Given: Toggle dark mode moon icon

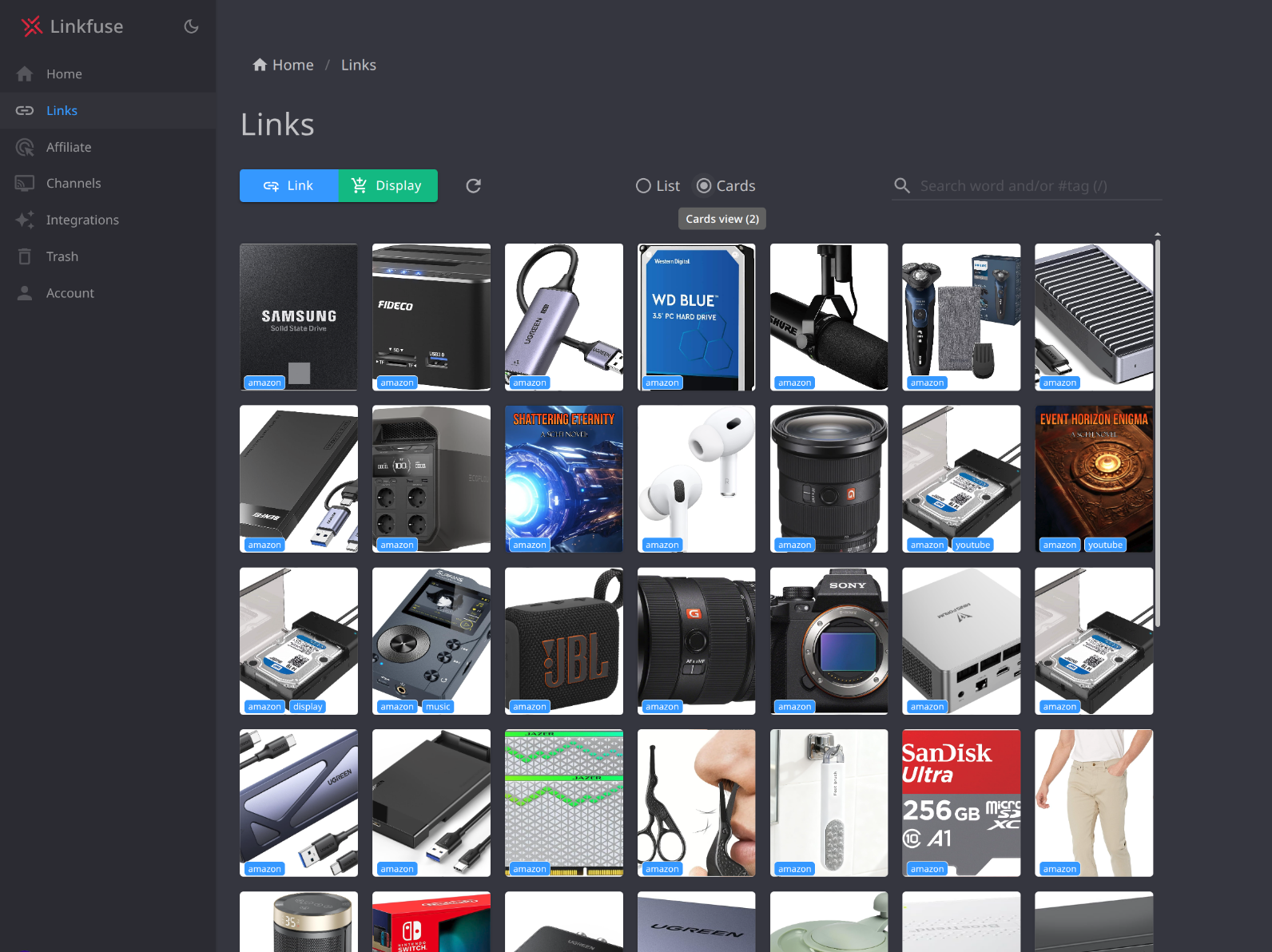Looking at the screenshot, I should (x=191, y=26).
